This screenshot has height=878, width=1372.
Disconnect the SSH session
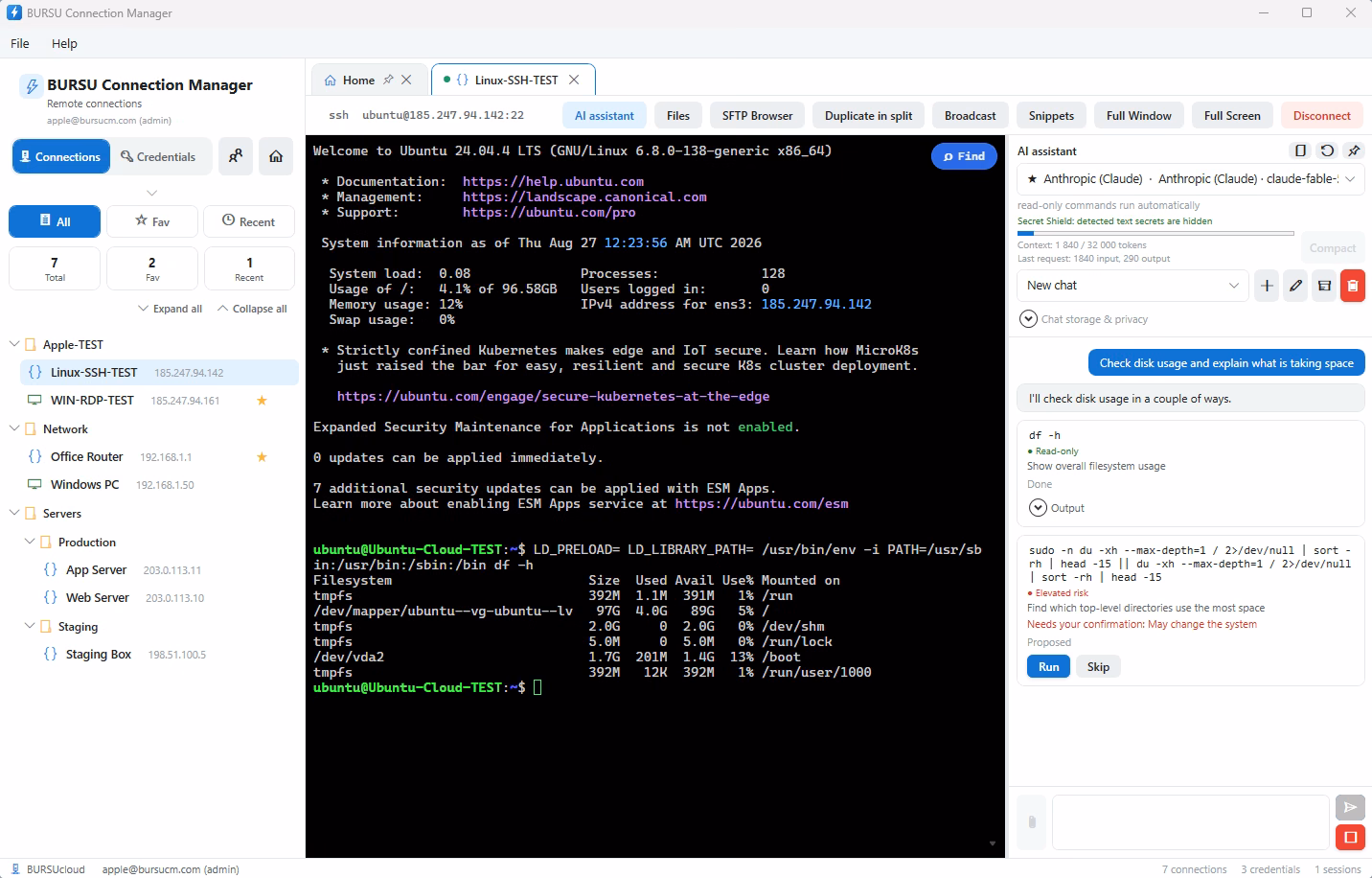1322,116
